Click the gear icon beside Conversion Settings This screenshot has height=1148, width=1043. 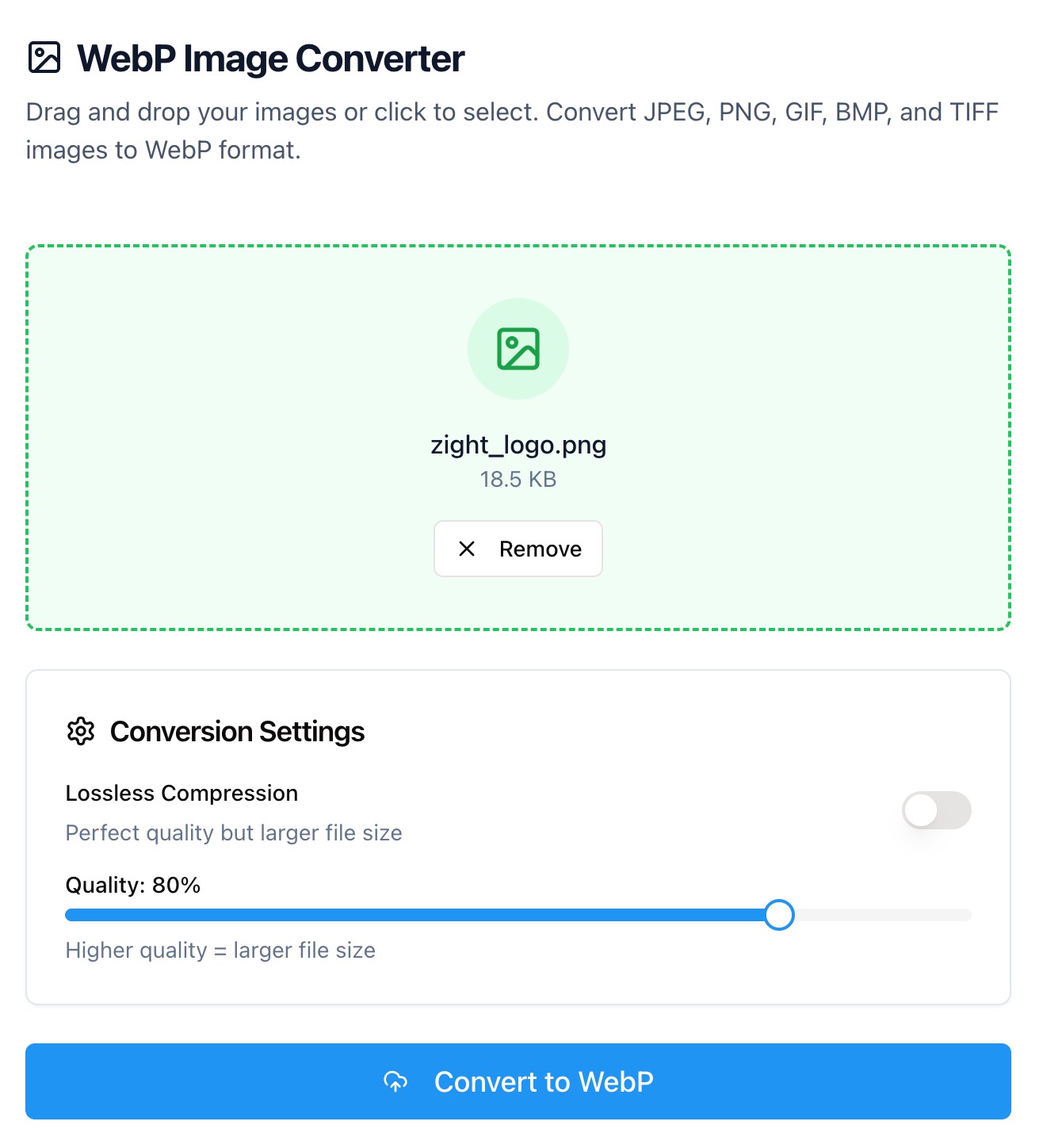[x=80, y=732]
